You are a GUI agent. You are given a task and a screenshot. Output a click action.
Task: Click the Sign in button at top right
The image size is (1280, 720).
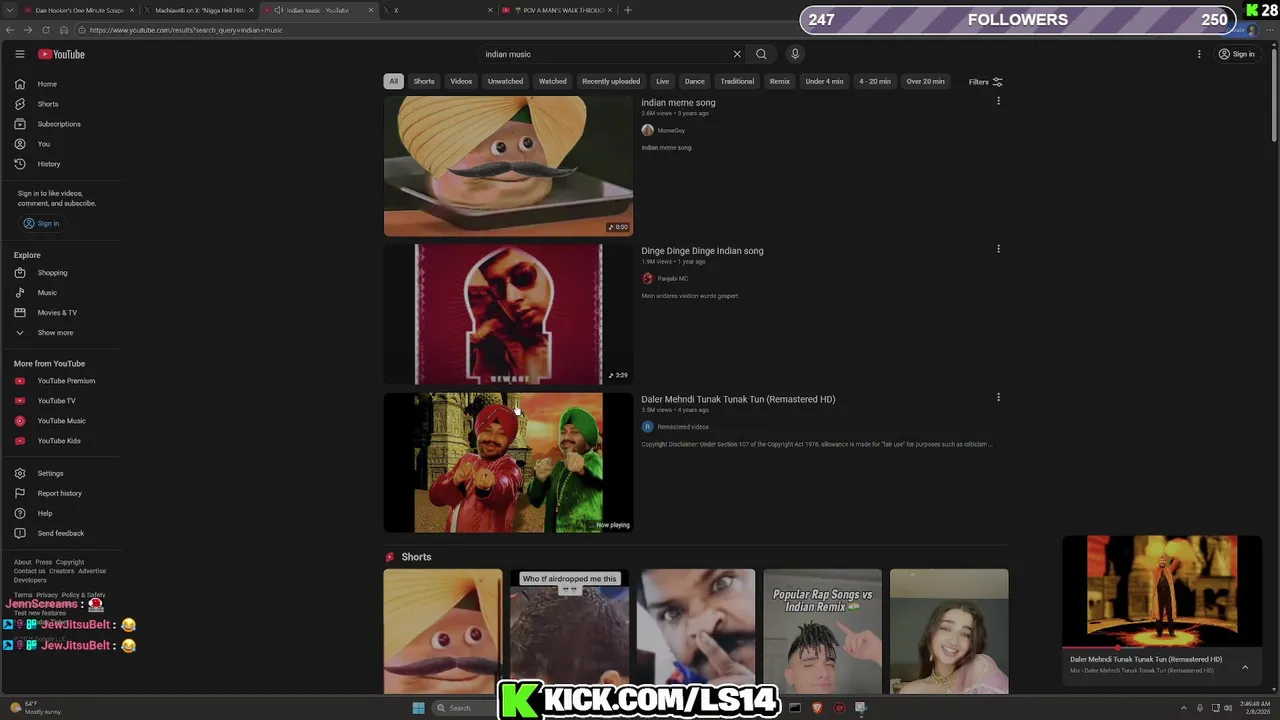coord(1236,54)
